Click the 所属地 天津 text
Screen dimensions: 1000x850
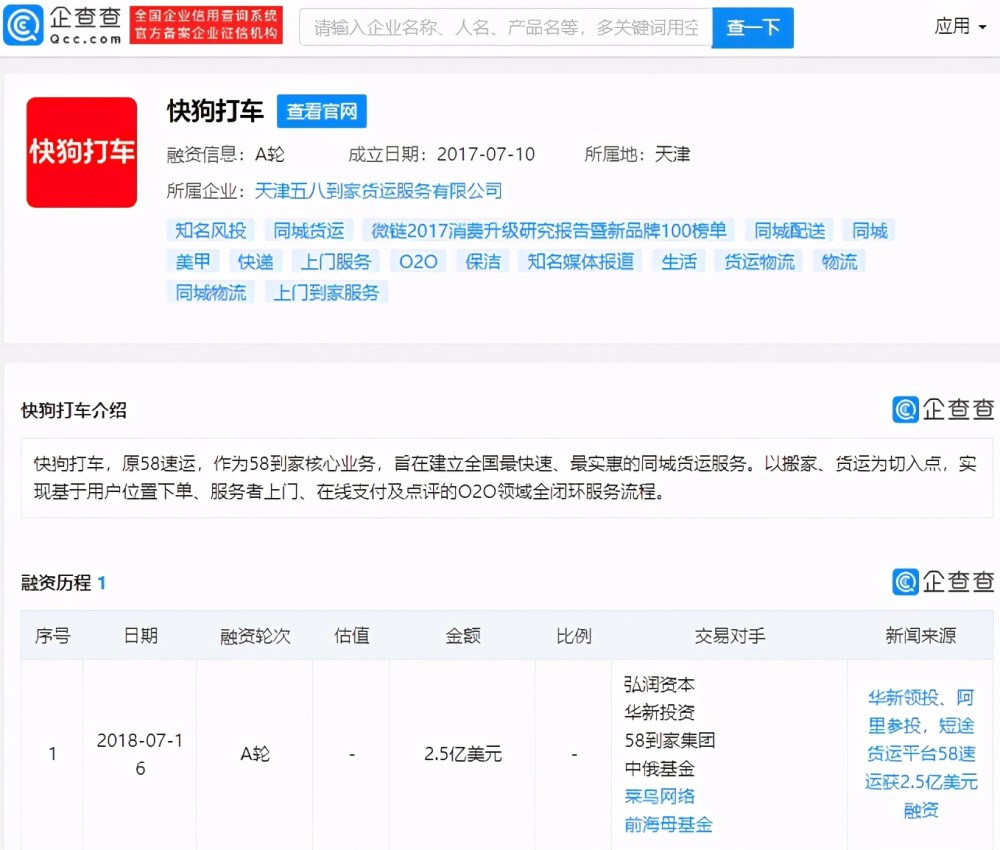coord(637,154)
